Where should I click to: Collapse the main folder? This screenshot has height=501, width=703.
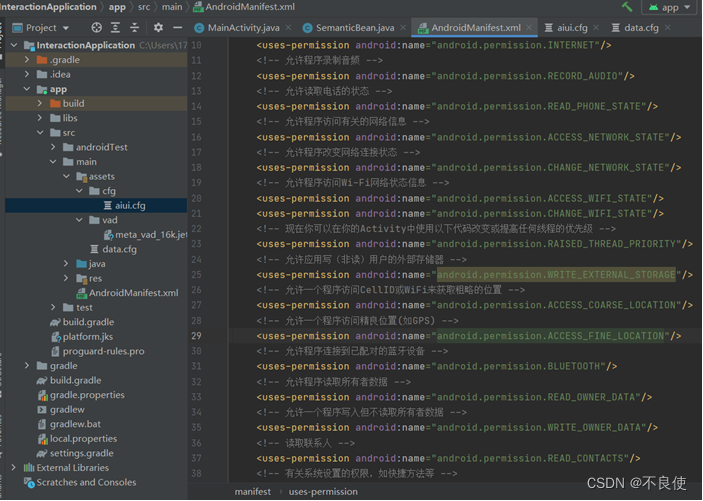coord(53,161)
